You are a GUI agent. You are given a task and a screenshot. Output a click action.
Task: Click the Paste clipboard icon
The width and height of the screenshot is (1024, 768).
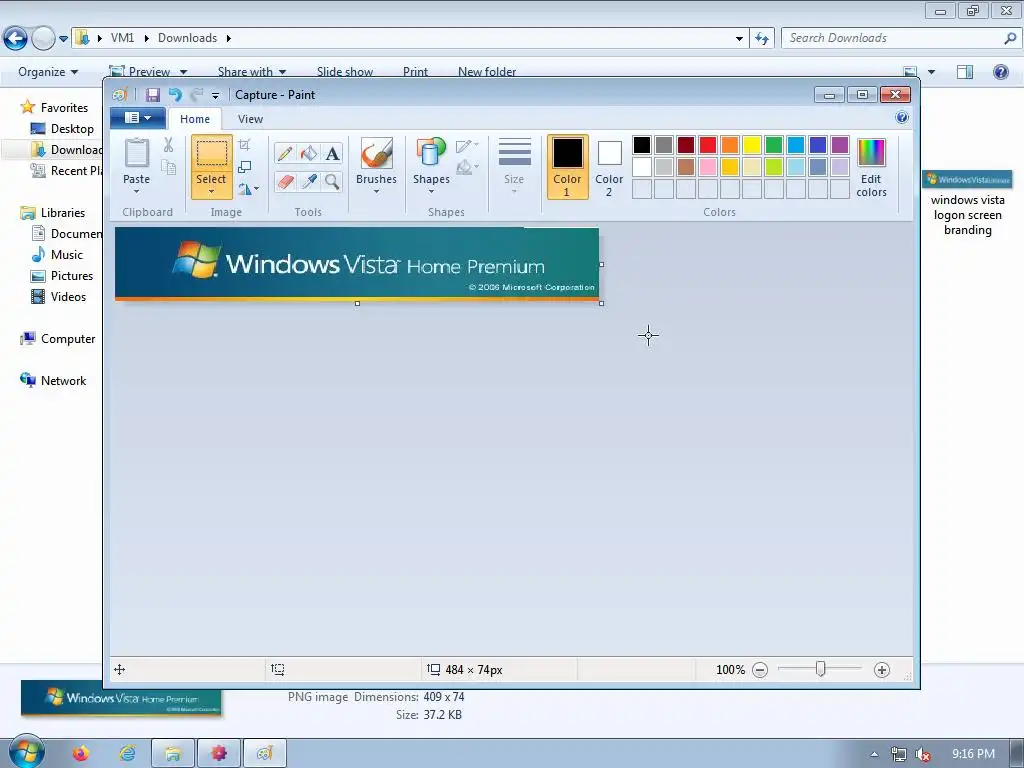(x=136, y=153)
